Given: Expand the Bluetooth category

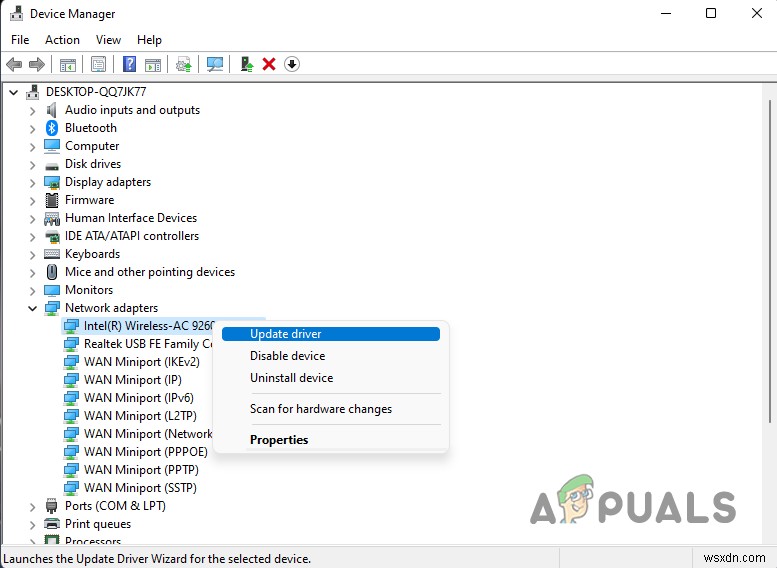Looking at the screenshot, I should click(x=33, y=129).
